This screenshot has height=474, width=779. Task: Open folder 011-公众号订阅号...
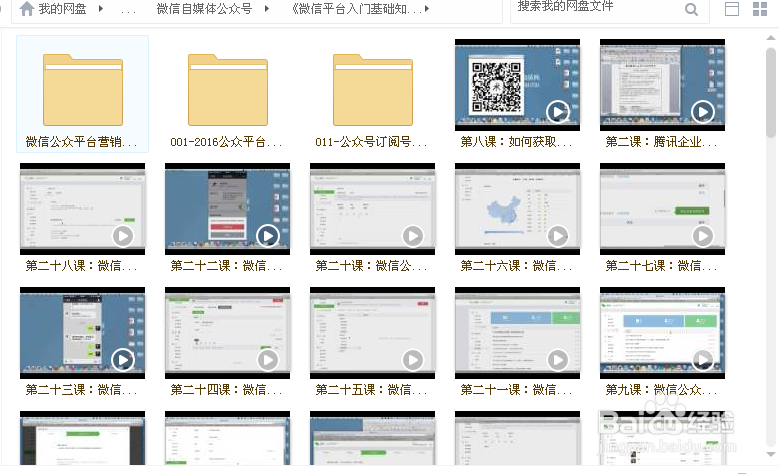point(373,89)
